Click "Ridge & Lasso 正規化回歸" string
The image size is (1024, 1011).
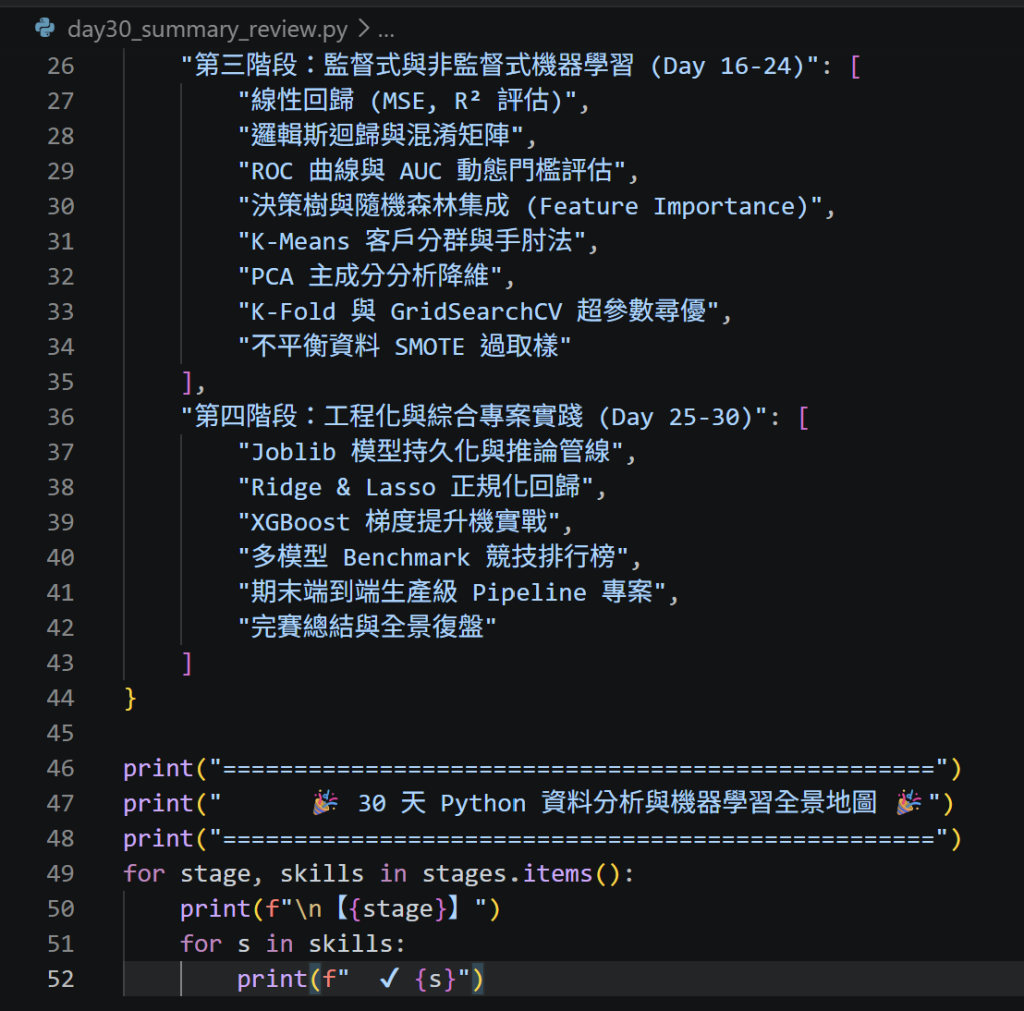tap(416, 487)
